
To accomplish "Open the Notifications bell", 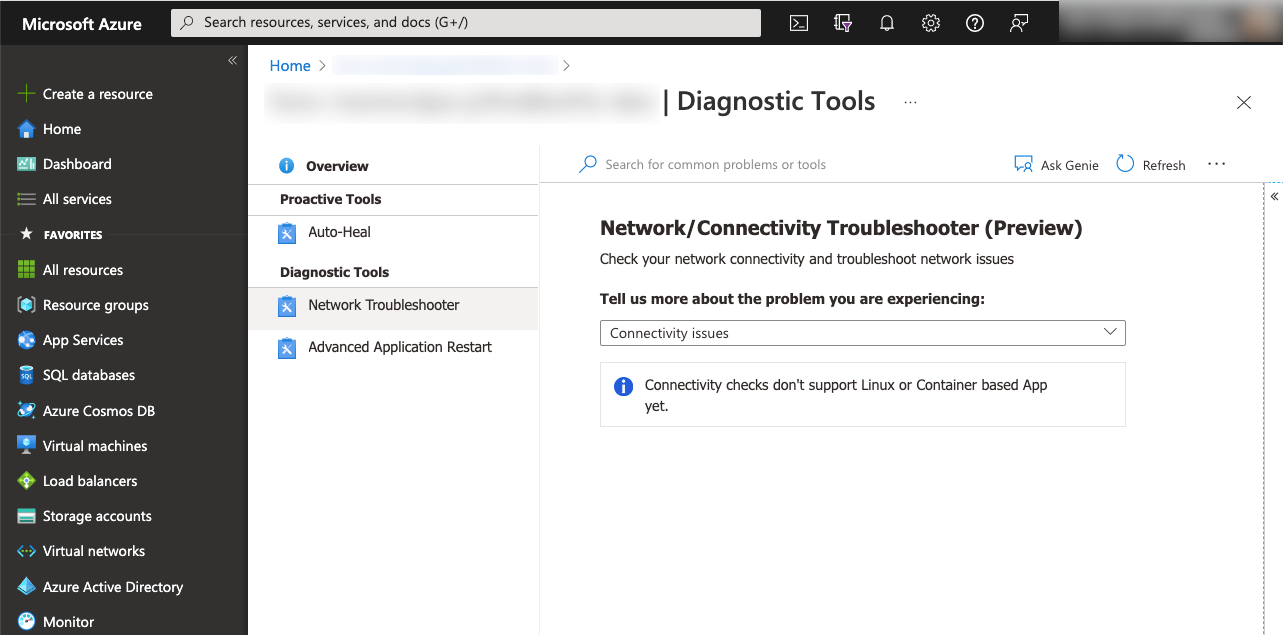I will pyautogui.click(x=887, y=23).
